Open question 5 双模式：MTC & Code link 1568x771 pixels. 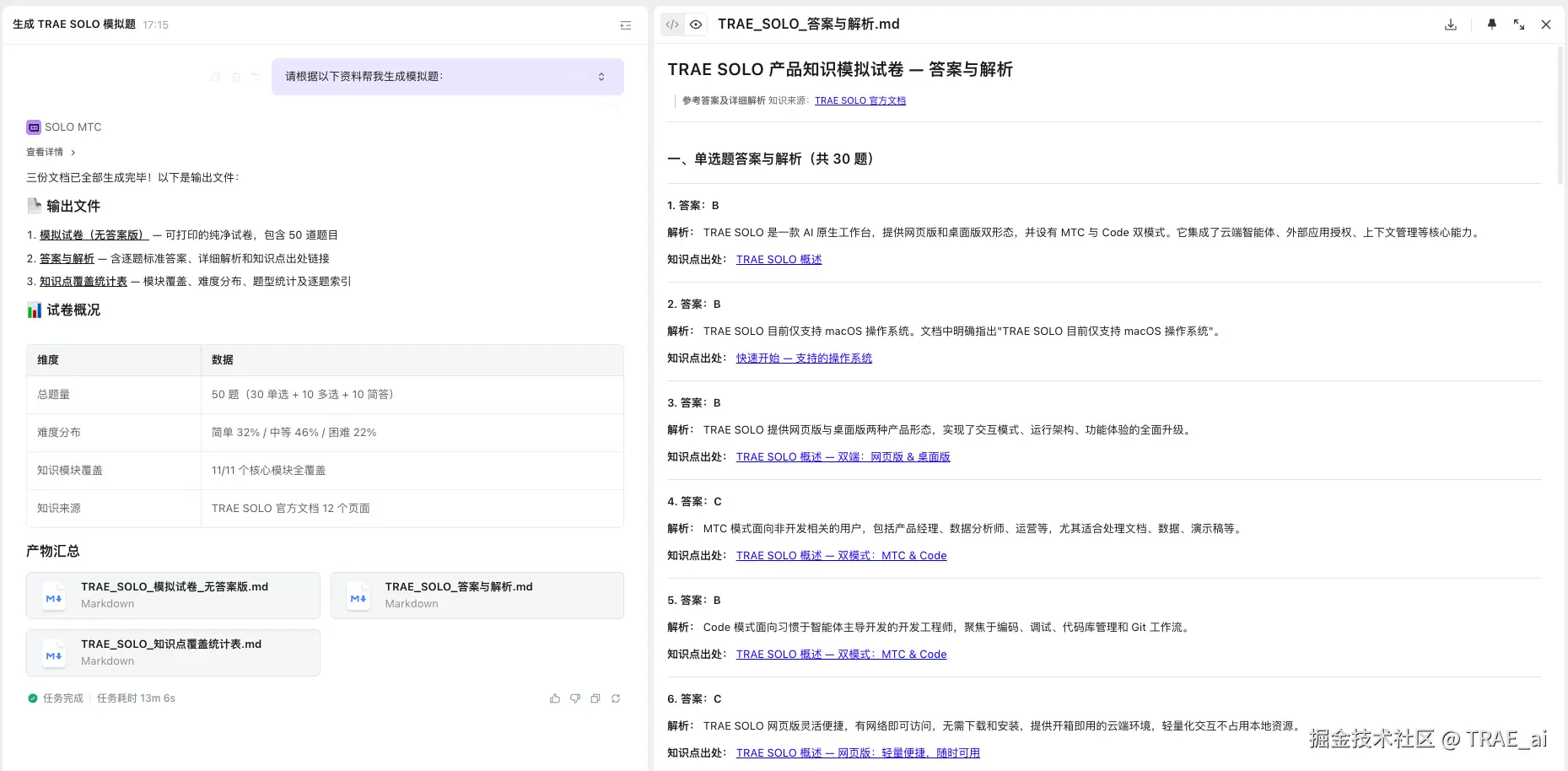pos(841,655)
